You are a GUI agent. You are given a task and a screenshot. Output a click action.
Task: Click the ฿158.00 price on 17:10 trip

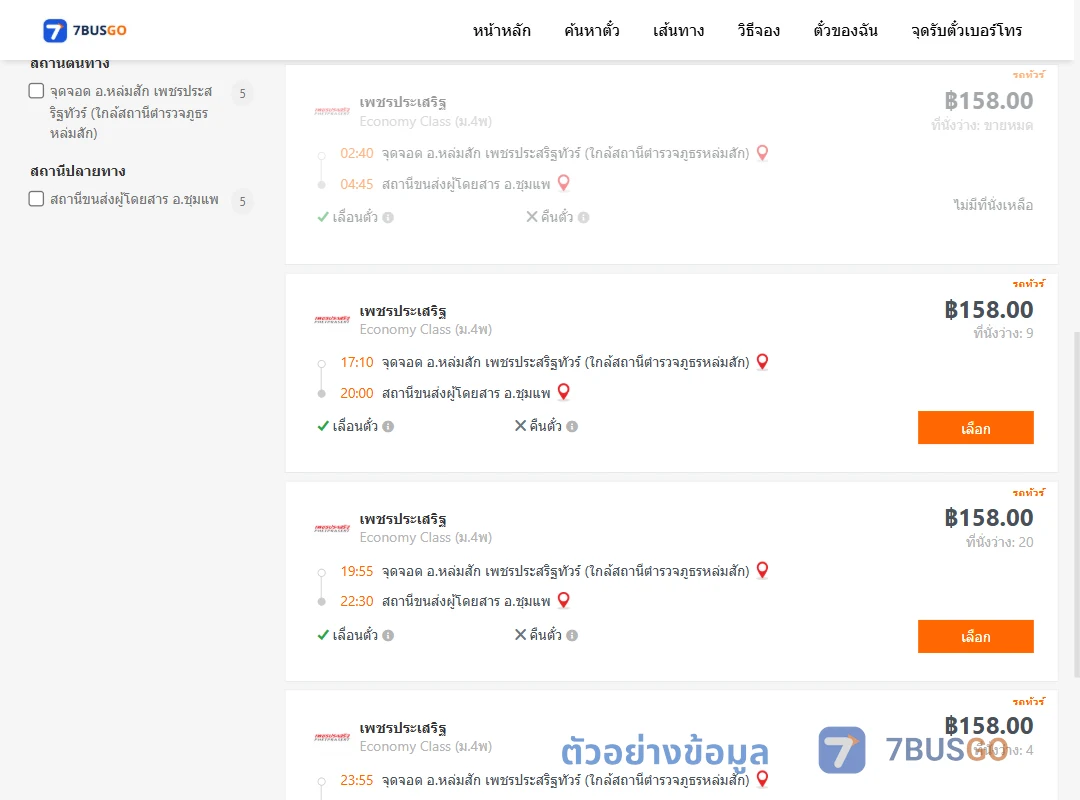(989, 309)
